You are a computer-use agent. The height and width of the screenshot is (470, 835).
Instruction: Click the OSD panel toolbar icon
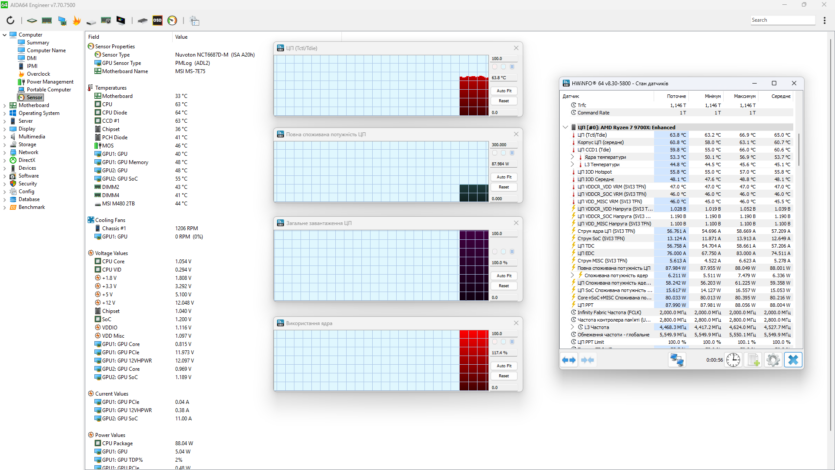coord(157,20)
